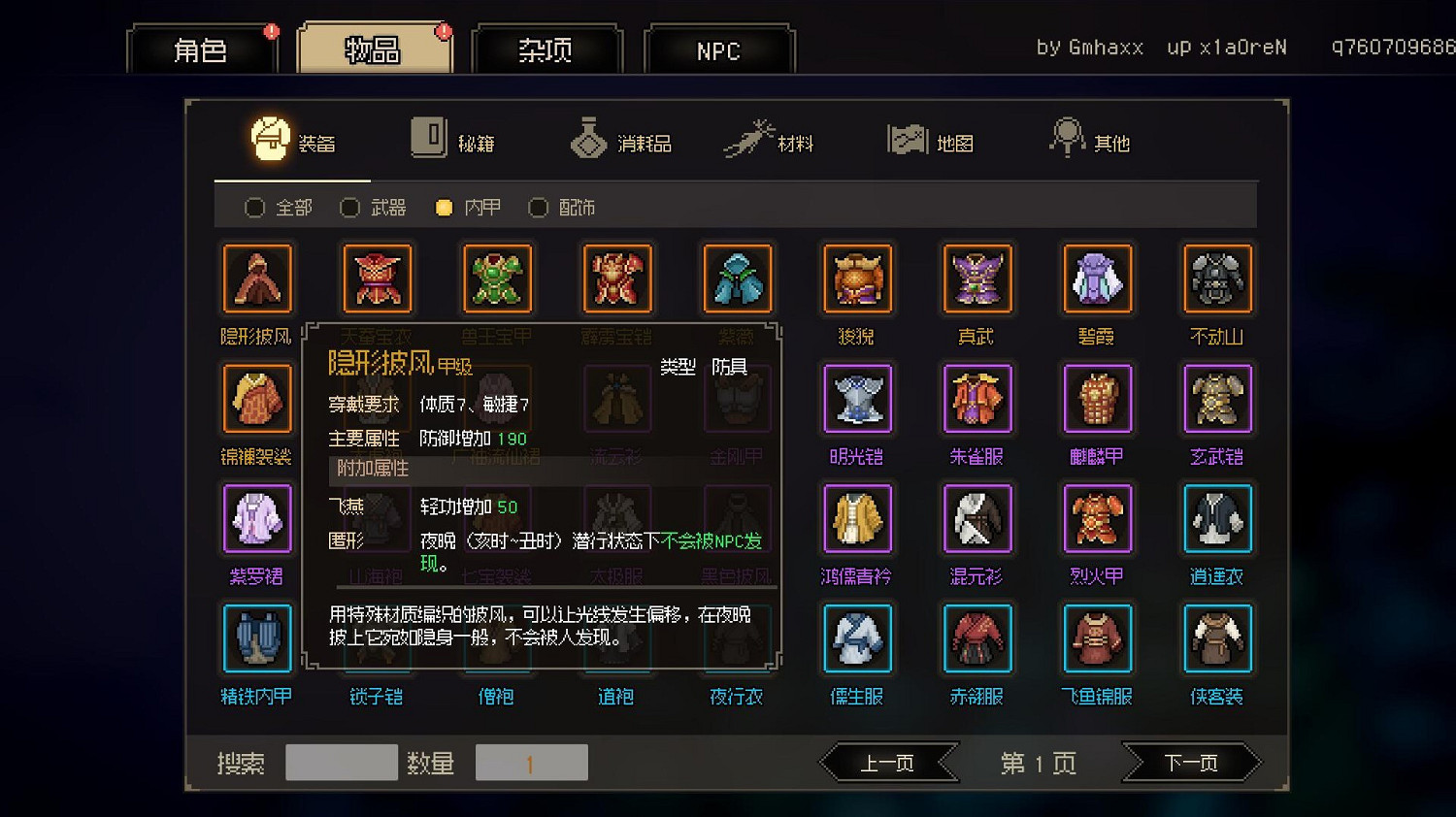1456x817 pixels.
Task: Select the 烈火甲 red armor icon
Action: 1097,519
